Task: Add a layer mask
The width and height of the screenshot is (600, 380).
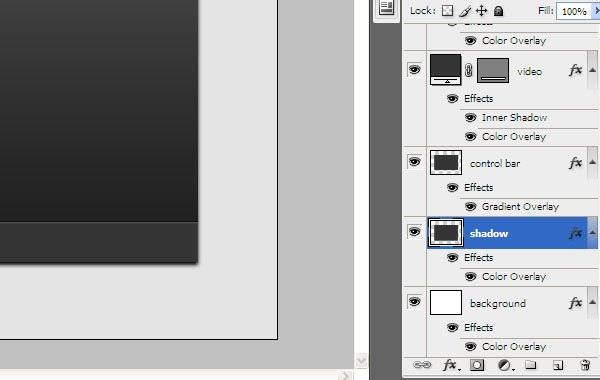Action: click(477, 365)
